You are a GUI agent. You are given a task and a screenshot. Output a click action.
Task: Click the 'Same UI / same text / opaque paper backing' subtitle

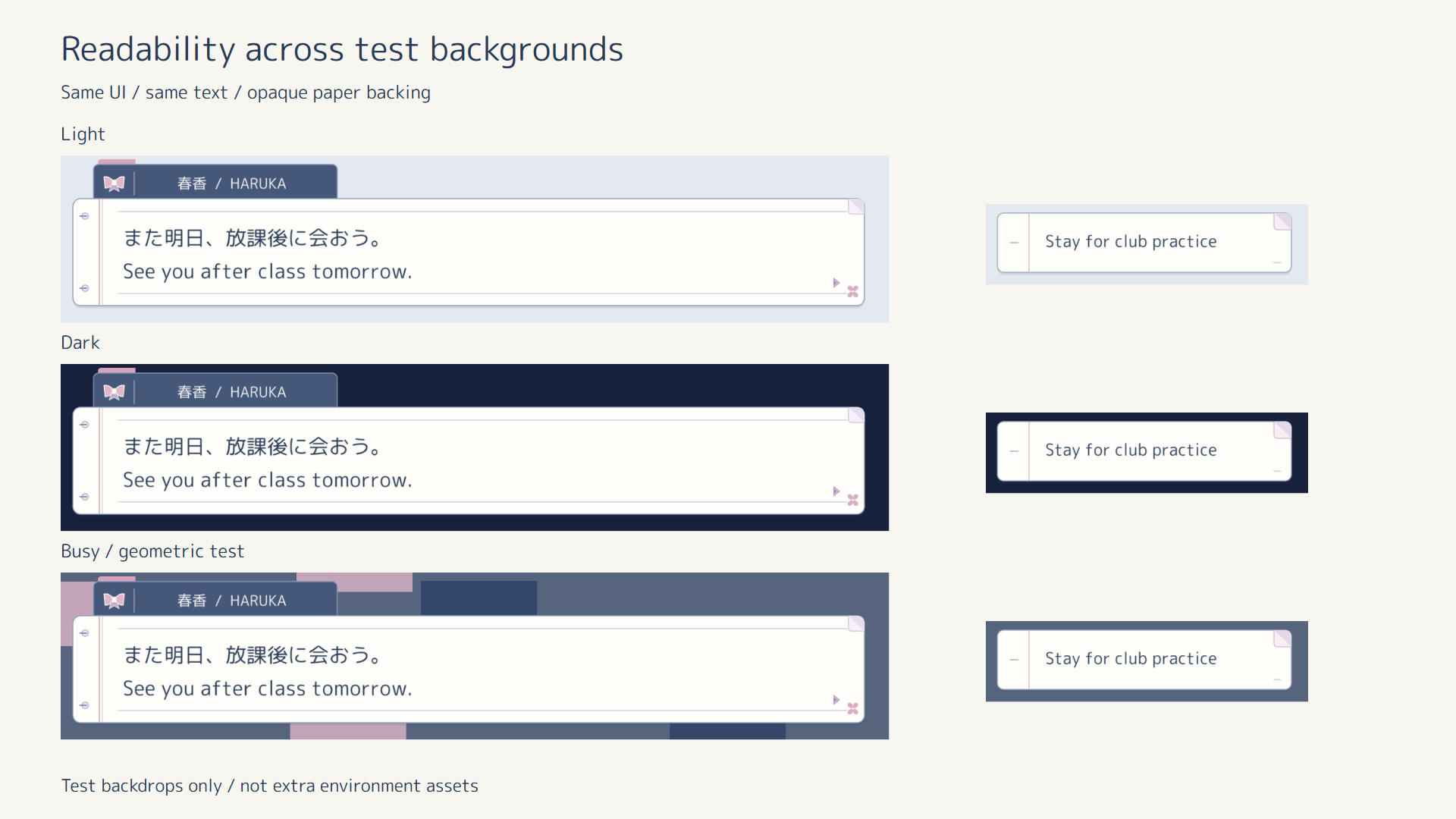click(x=246, y=93)
